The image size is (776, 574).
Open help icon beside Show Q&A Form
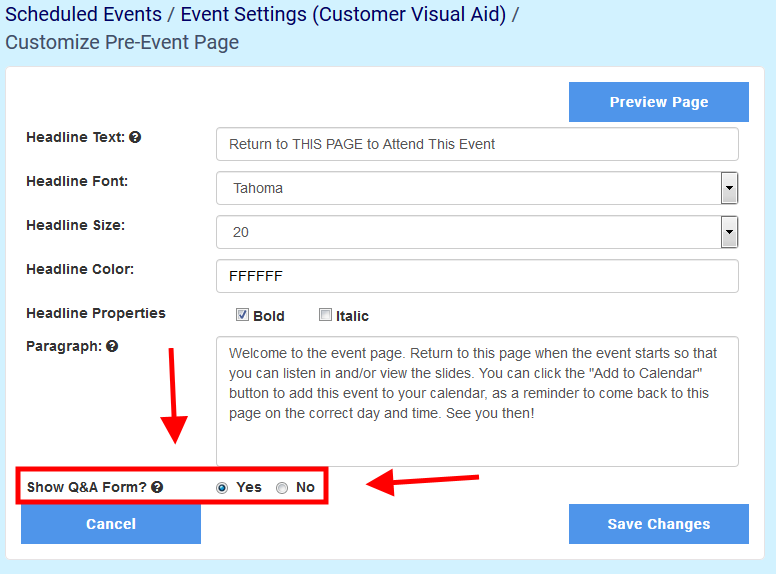(157, 487)
